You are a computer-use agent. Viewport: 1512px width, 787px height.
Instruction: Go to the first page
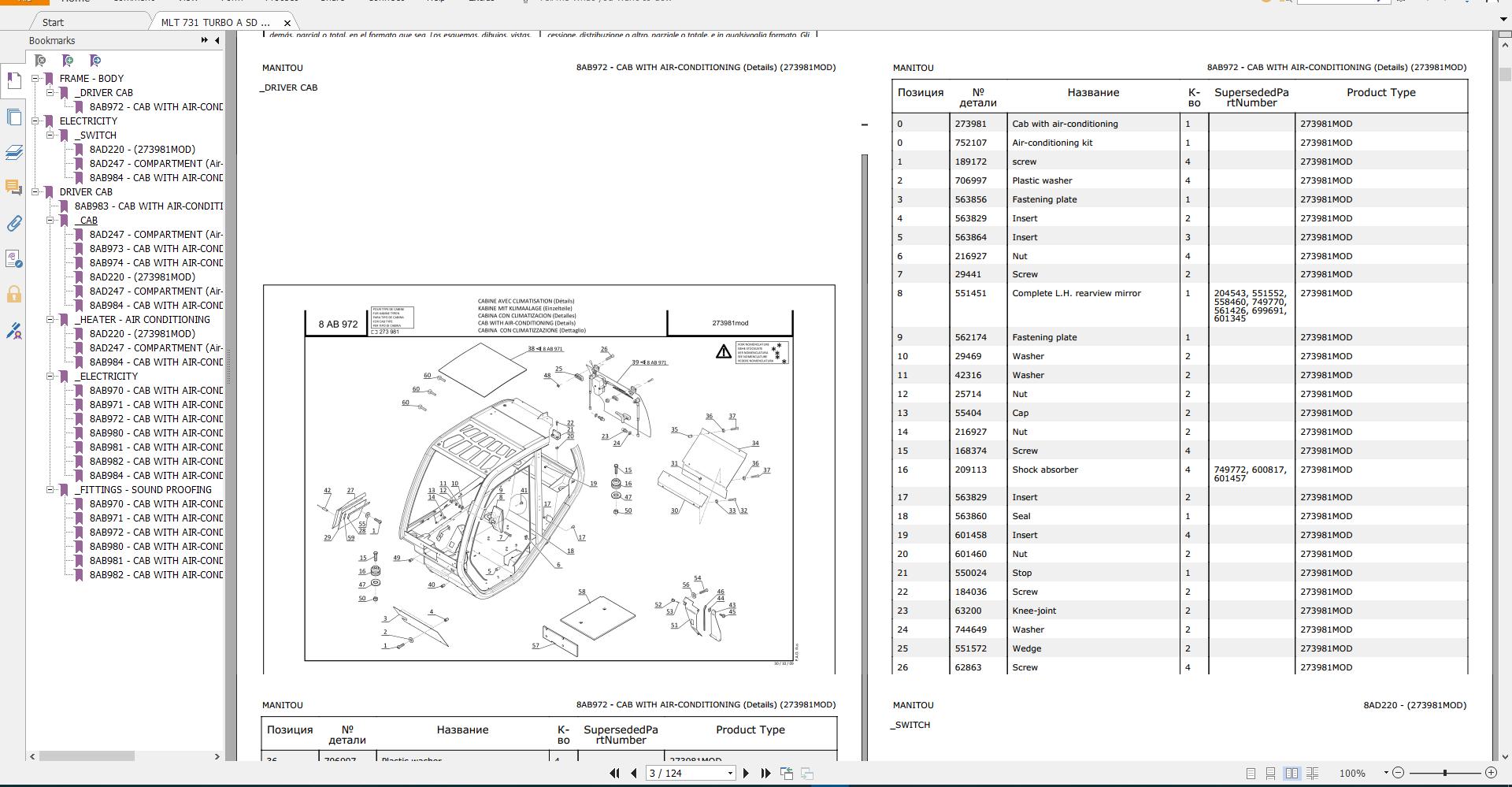[x=614, y=774]
